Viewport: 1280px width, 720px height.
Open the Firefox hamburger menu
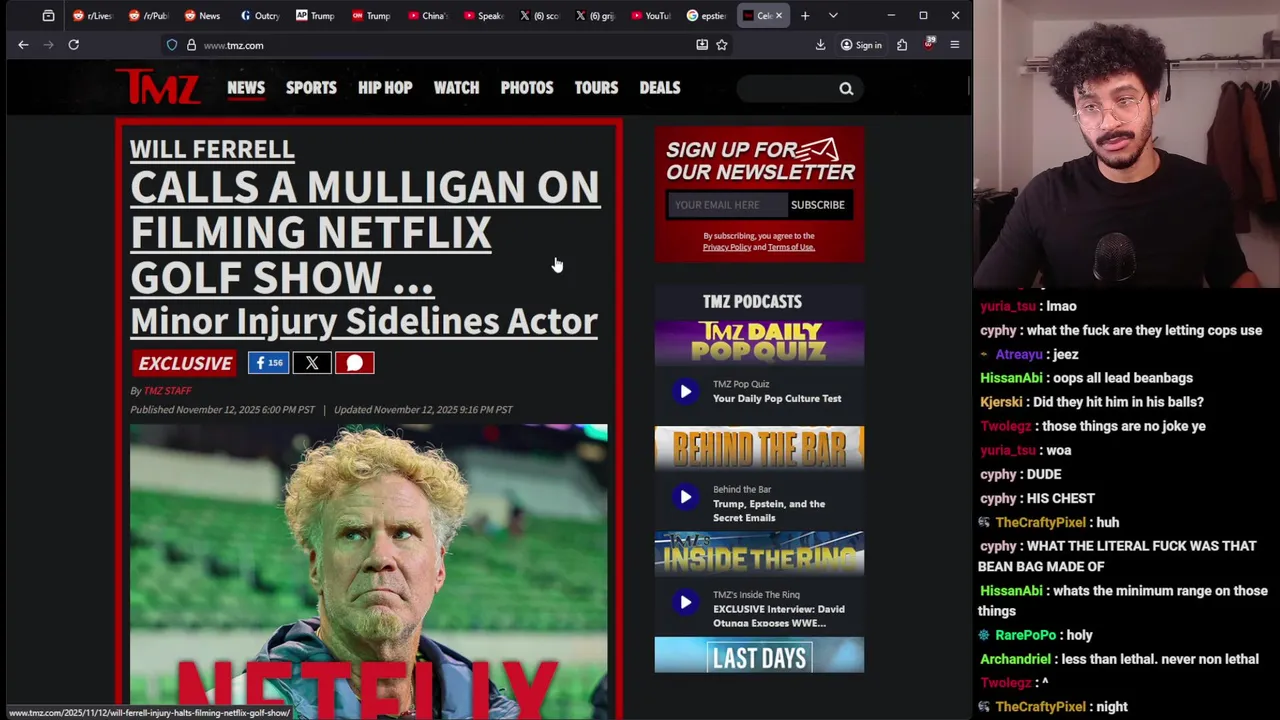pyautogui.click(x=954, y=45)
